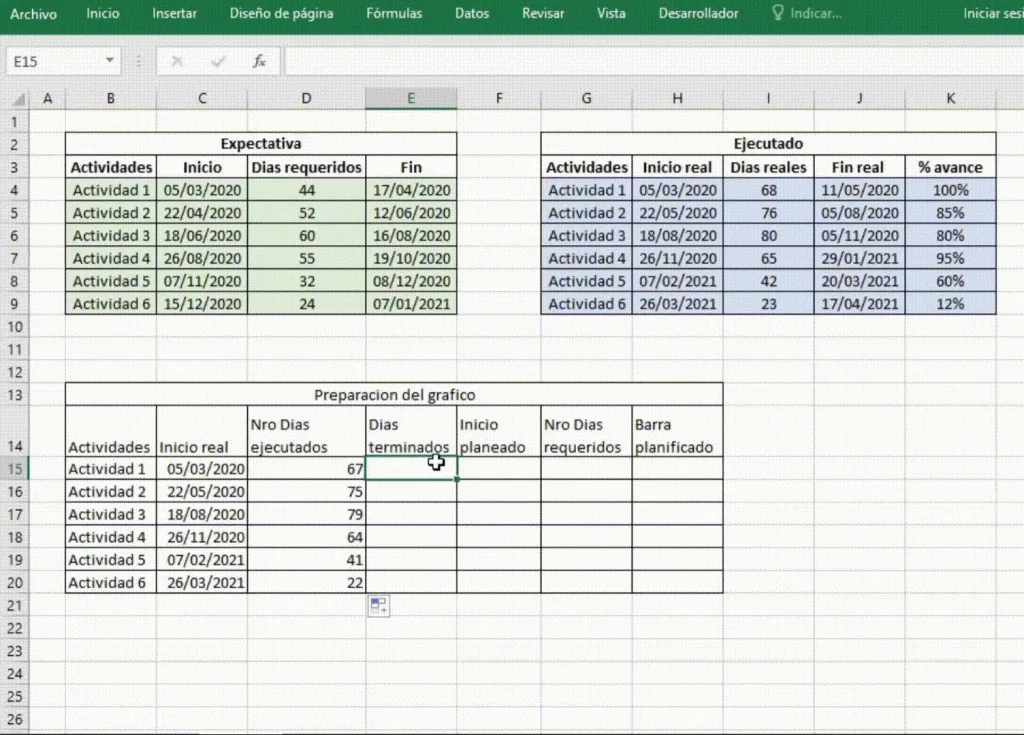Click inside the formula bar input
Image resolution: width=1024 pixels, height=735 pixels.
[x=653, y=61]
